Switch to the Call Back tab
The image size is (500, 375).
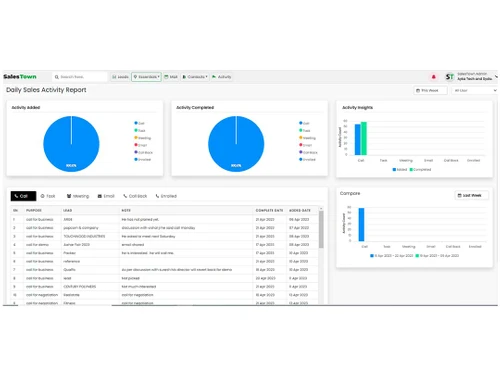pyautogui.click(x=135, y=196)
